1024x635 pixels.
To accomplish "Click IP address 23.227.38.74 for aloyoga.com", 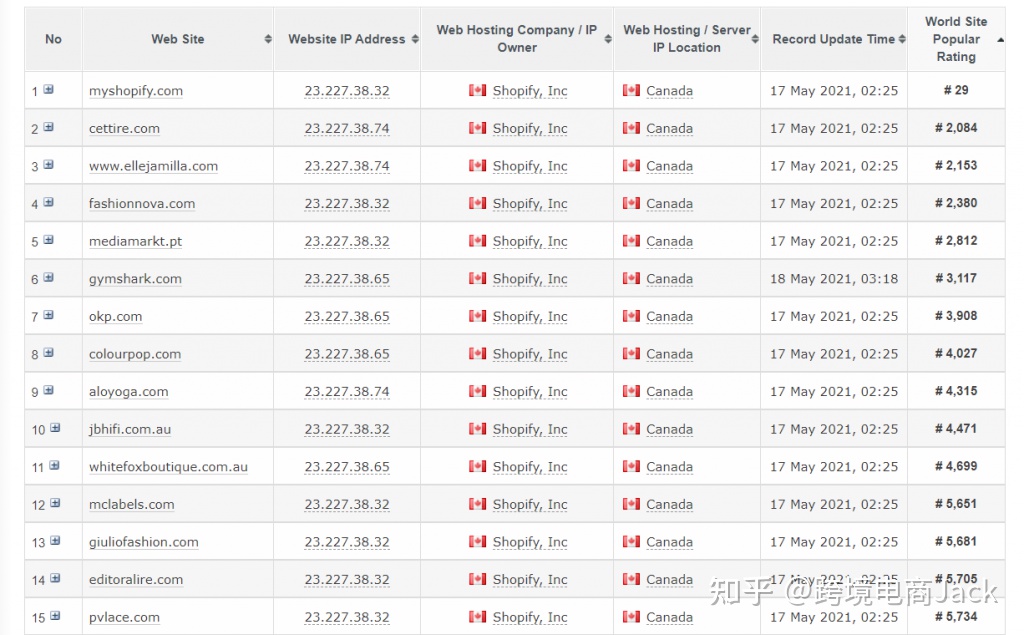I will coord(347,391).
